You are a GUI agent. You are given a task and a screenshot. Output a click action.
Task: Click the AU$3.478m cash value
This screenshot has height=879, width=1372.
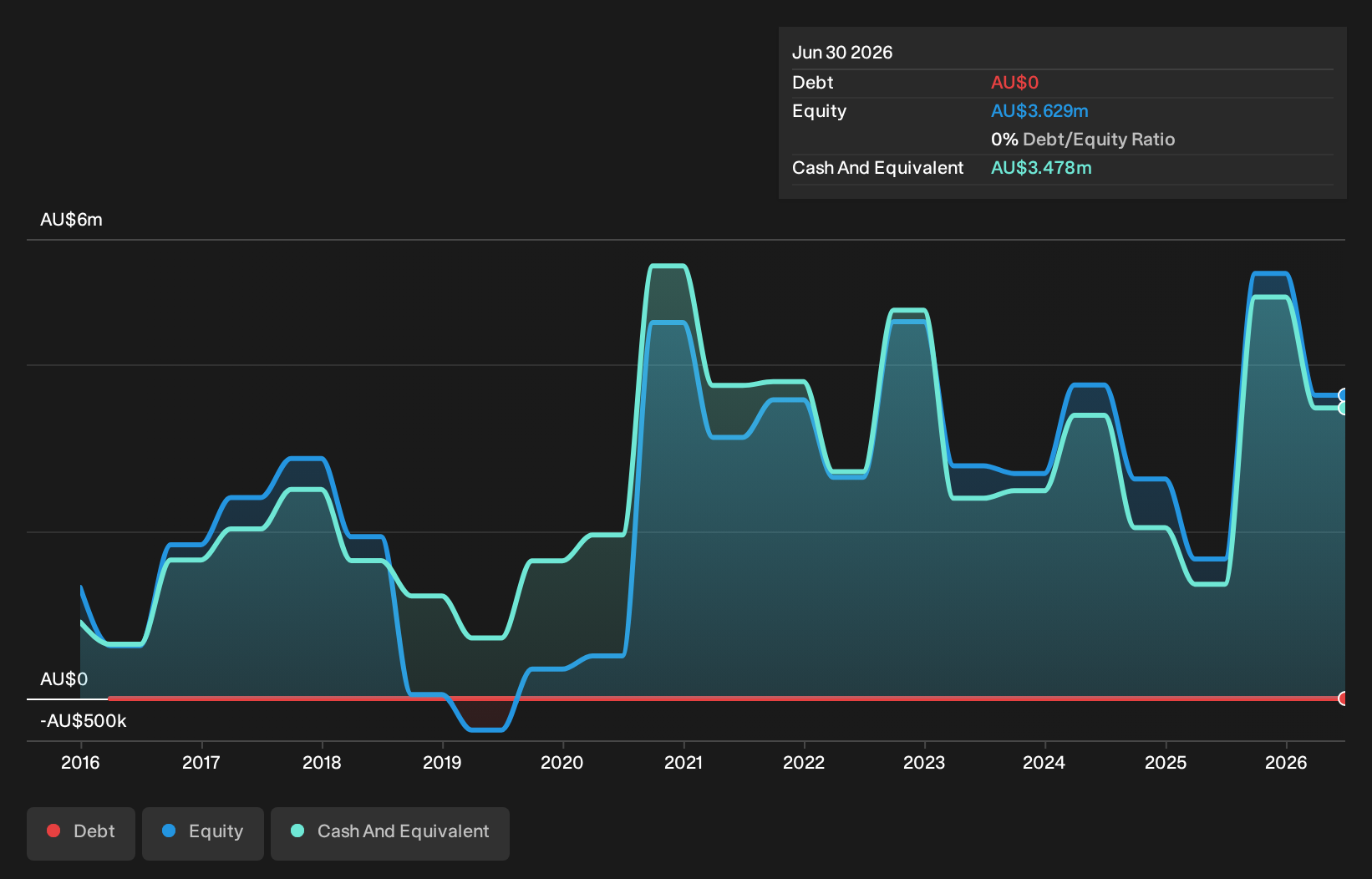(1041, 168)
